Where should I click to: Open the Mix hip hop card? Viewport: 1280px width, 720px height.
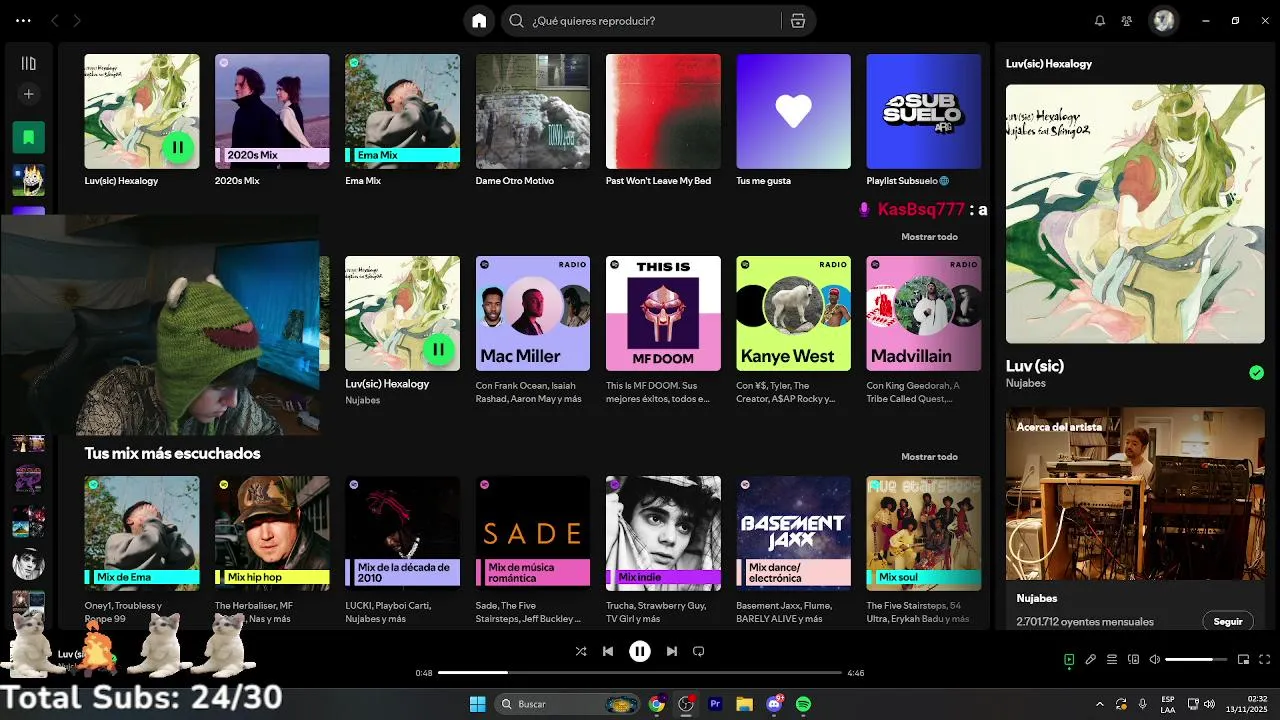point(272,550)
